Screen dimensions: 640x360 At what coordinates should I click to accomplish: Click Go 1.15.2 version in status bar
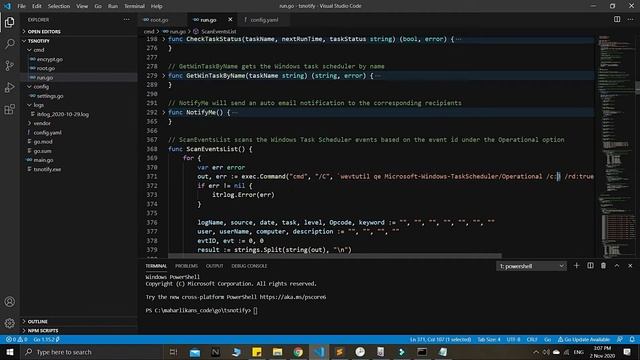[47, 339]
